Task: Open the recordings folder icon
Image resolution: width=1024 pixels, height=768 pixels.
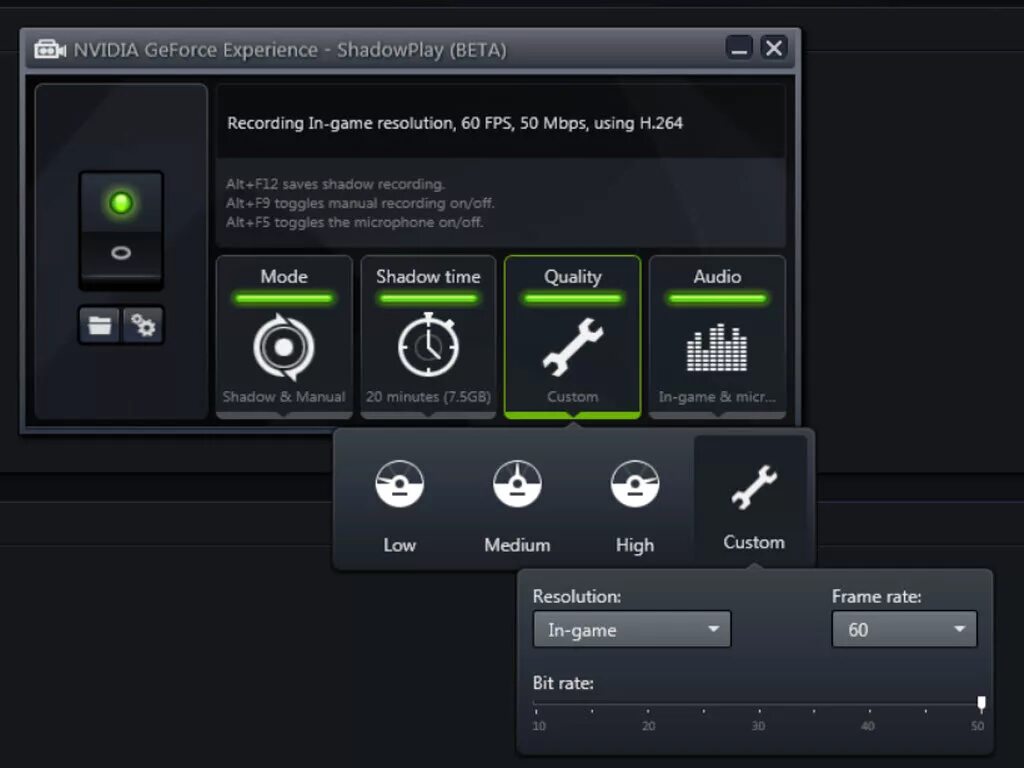Action: point(99,325)
